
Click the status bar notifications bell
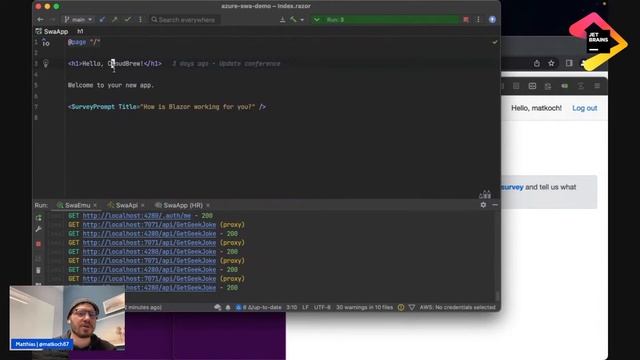pos(228,307)
